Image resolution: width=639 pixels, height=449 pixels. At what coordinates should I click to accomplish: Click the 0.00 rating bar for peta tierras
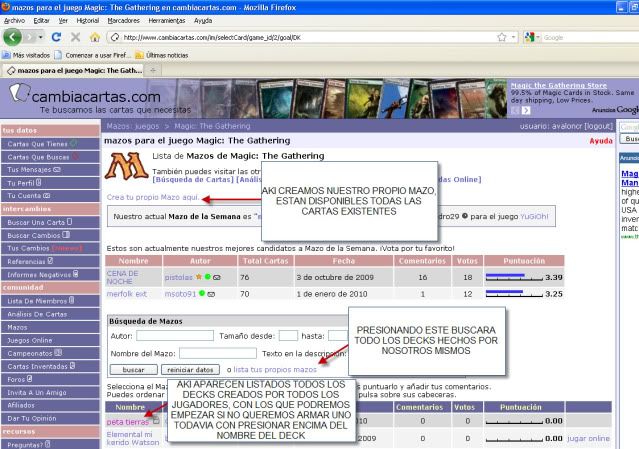(514, 421)
